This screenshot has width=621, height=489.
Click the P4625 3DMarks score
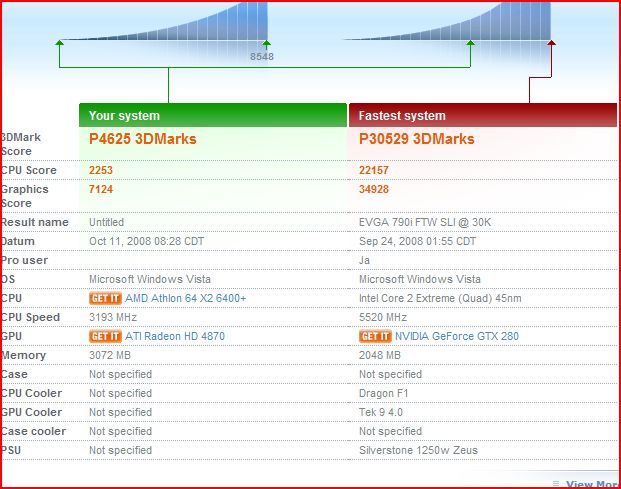coord(143,139)
